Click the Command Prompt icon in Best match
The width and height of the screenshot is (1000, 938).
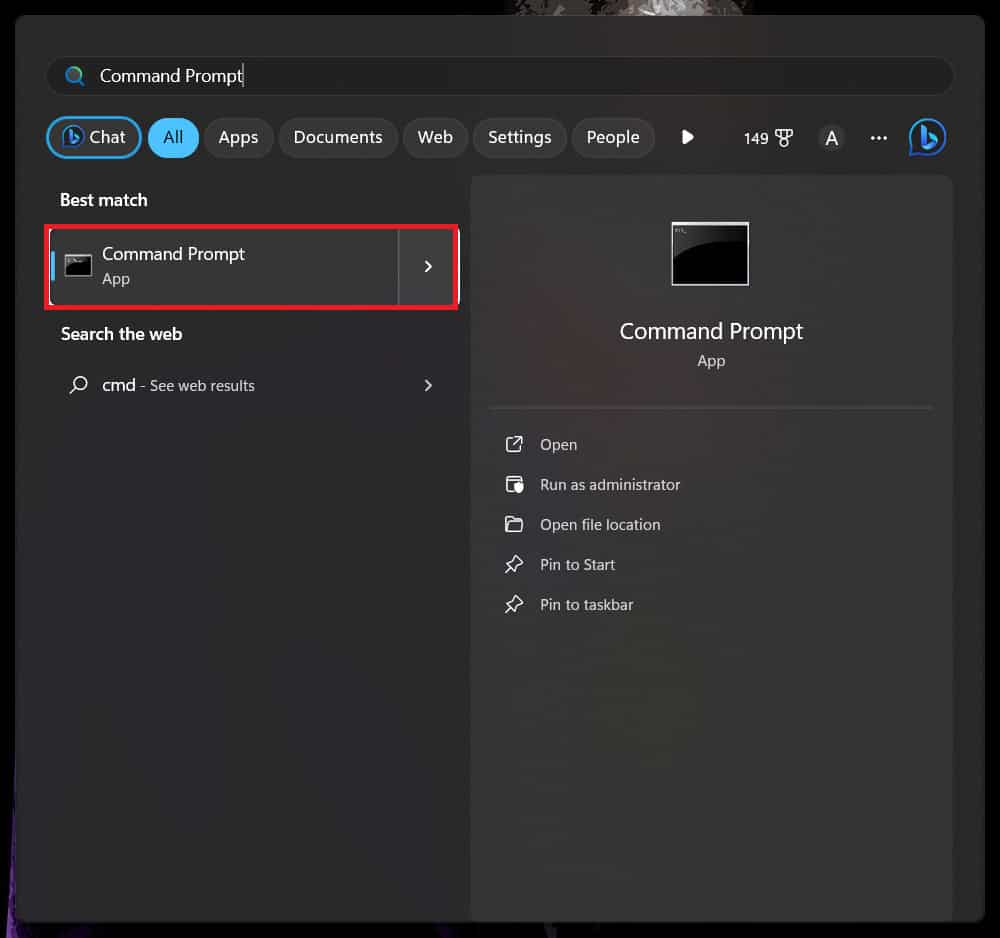(78, 265)
